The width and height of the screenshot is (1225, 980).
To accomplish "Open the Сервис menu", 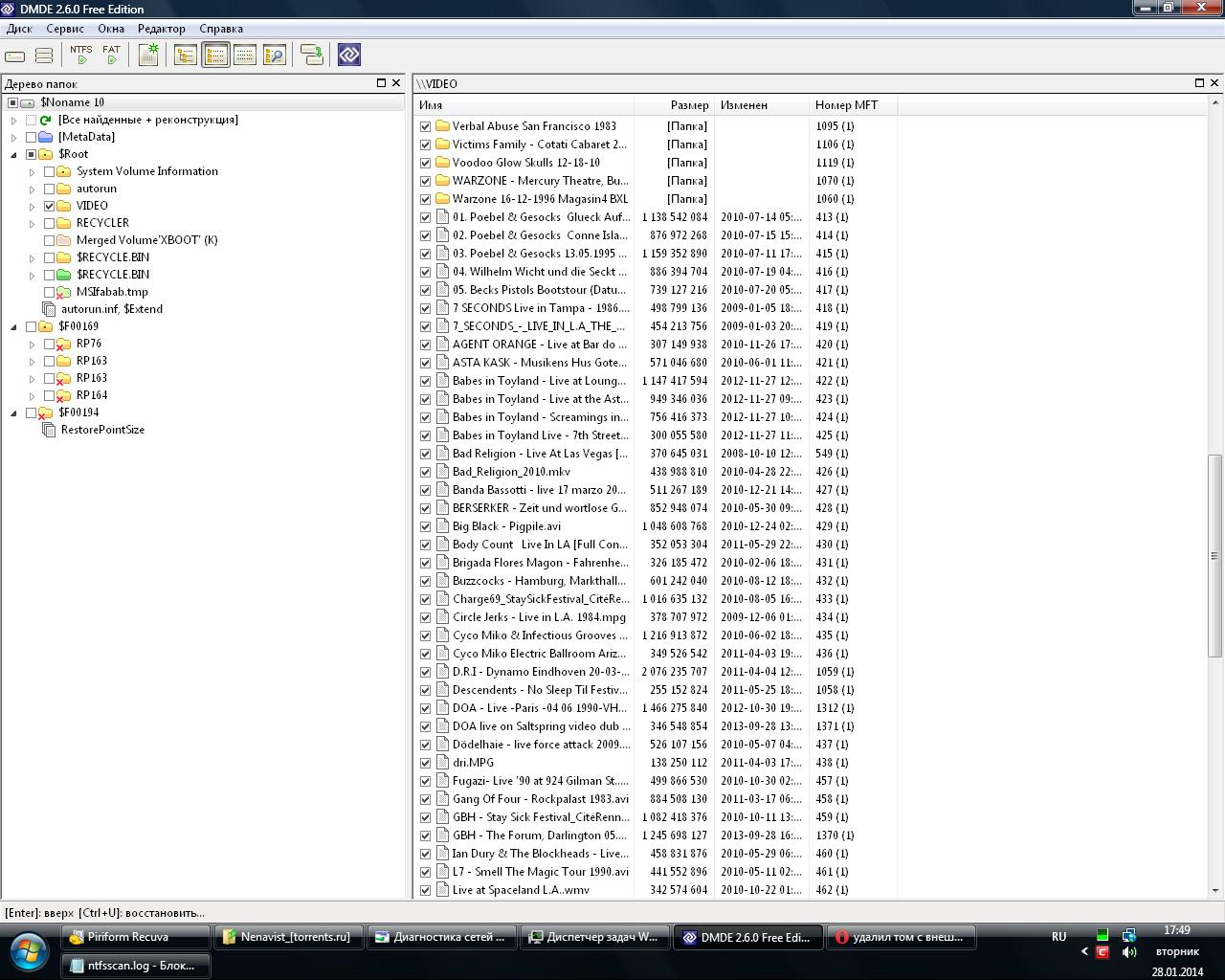I will pos(65,29).
